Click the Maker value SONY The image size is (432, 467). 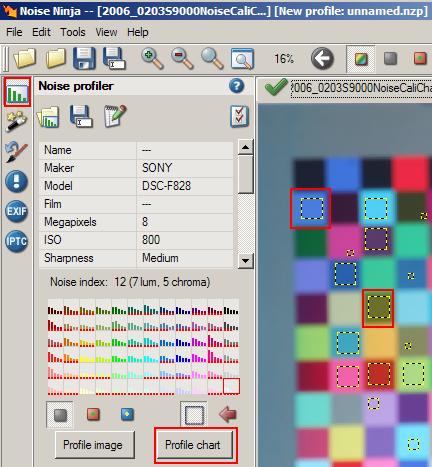coord(185,168)
